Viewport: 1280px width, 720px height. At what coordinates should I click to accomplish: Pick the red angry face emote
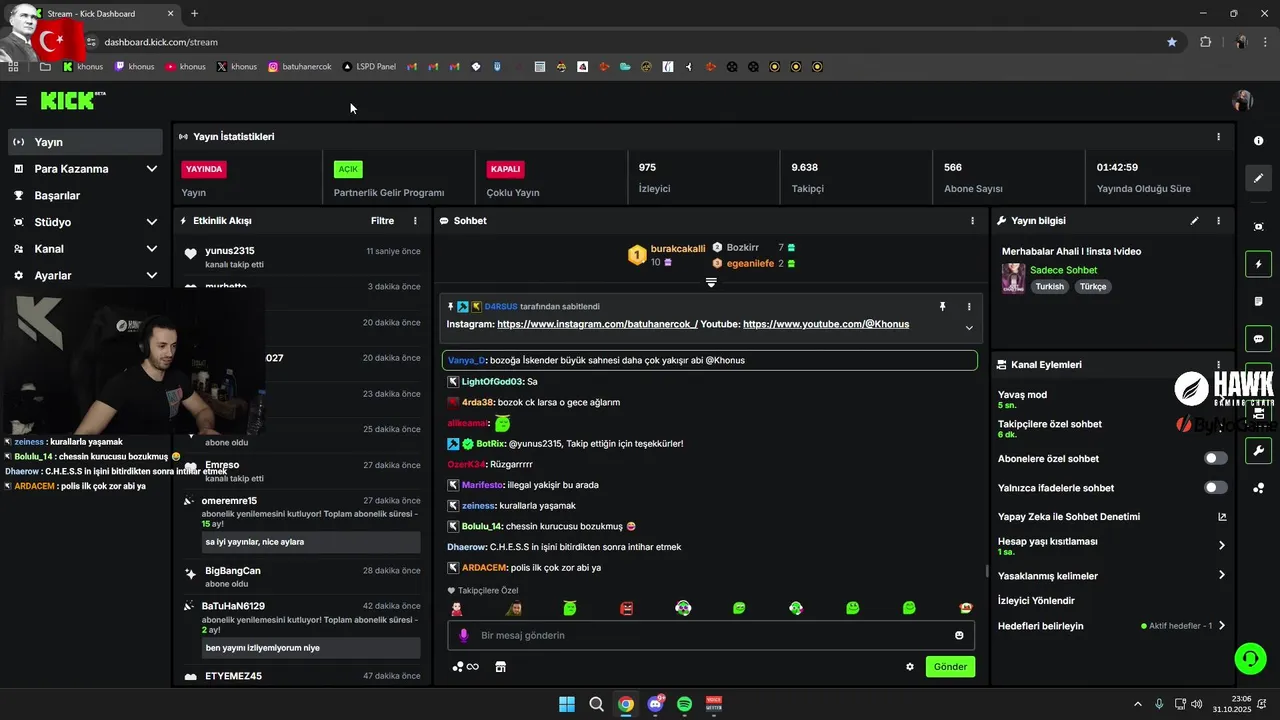point(627,608)
